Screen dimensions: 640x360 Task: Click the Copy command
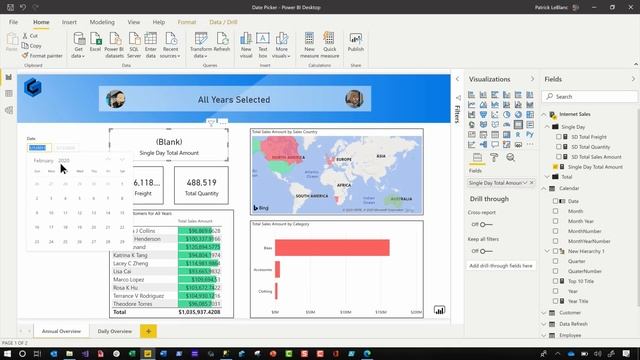click(x=32, y=46)
